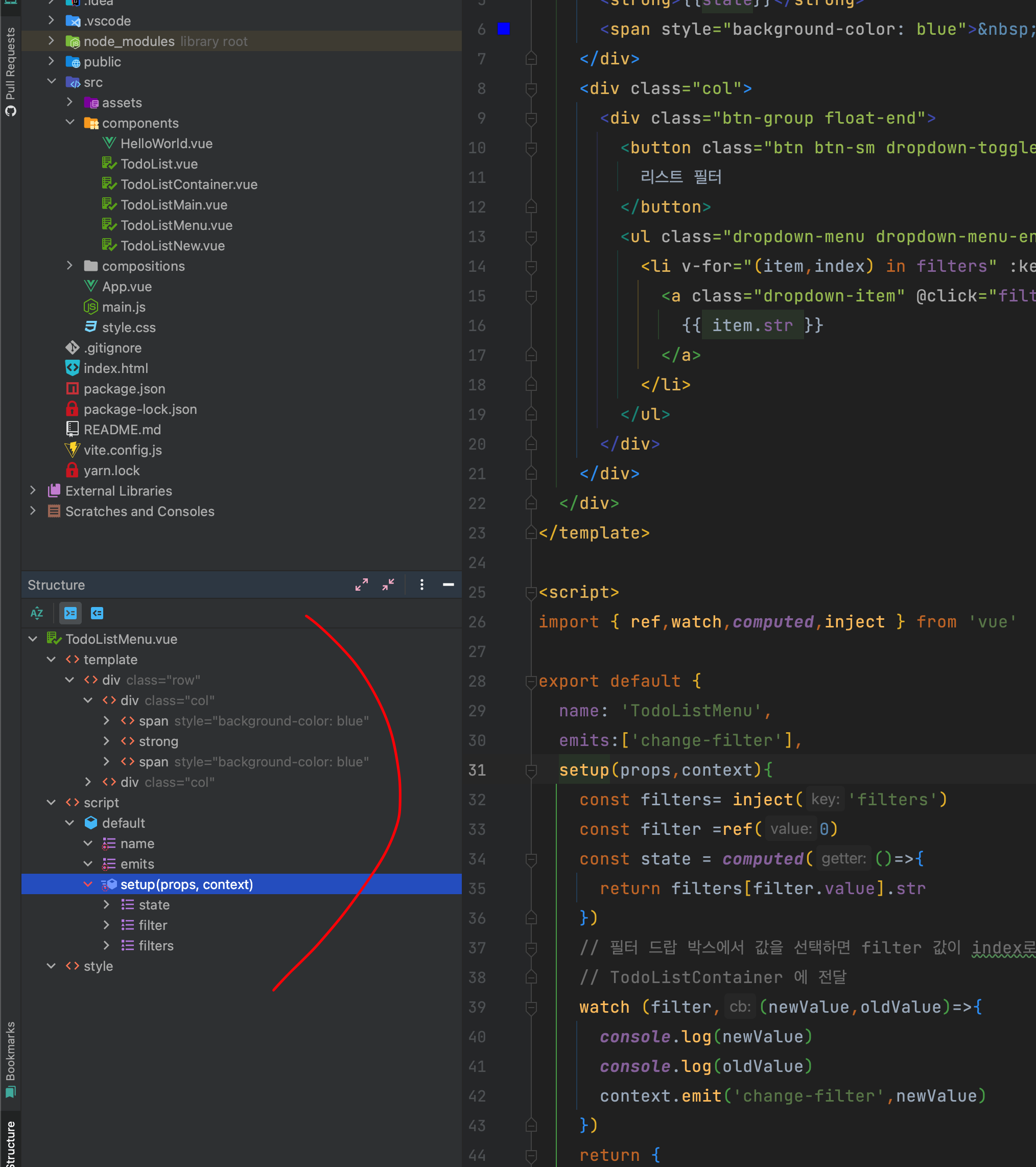The height and width of the screenshot is (1167, 1036).
Task: Click the TodoListMenu.vue icon in the Structure tree
Action: tap(54, 639)
